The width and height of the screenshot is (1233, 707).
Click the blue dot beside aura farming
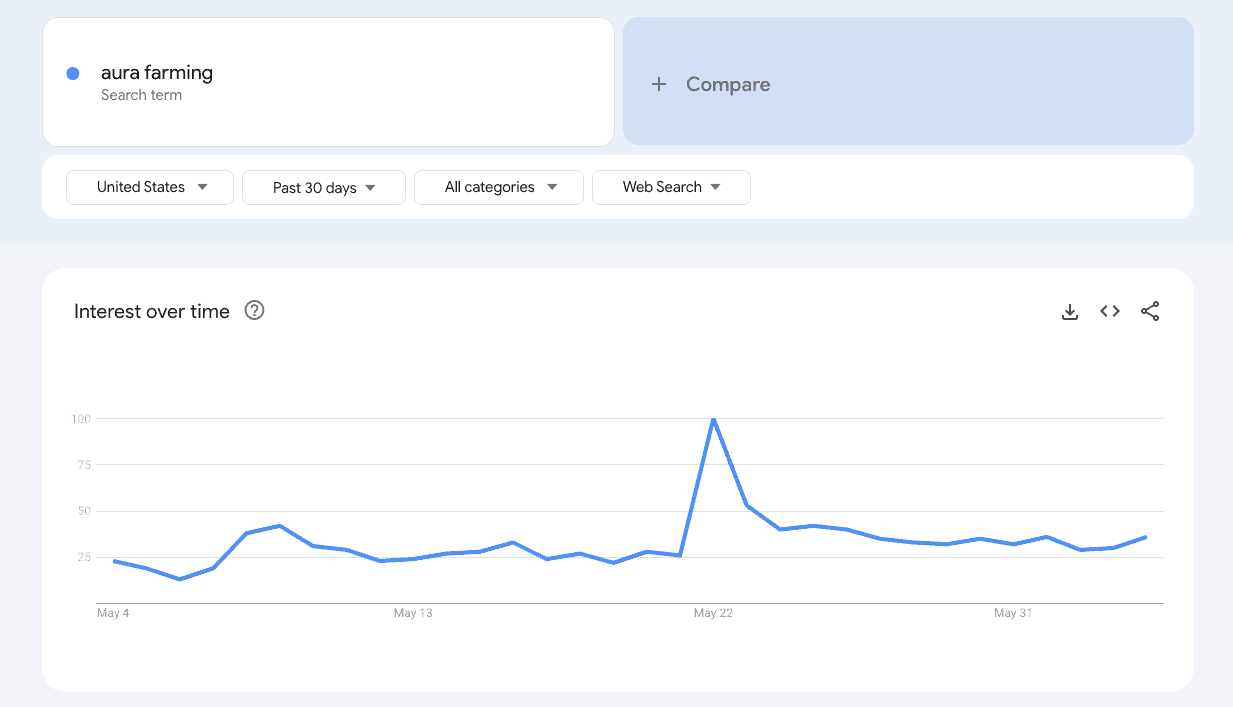click(x=73, y=73)
